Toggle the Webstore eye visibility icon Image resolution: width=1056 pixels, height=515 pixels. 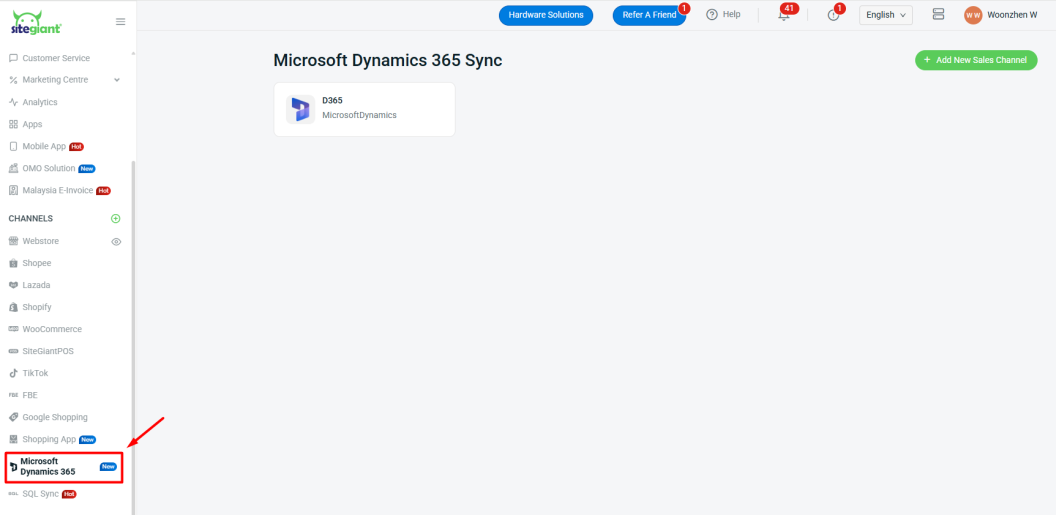116,241
